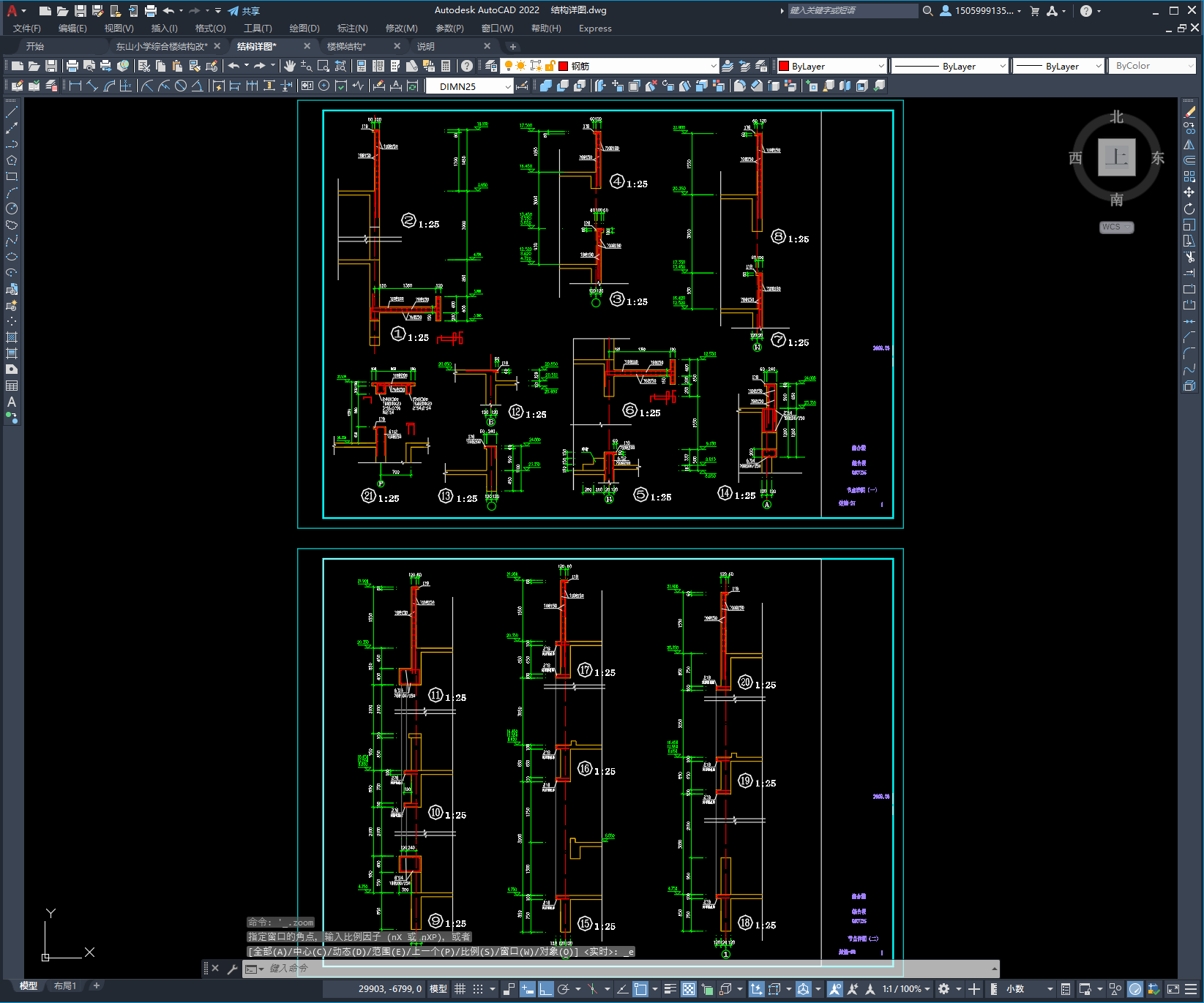1204x1003 pixels.
Task: Select the Erase tool in modify toolbar
Action: [x=1189, y=112]
